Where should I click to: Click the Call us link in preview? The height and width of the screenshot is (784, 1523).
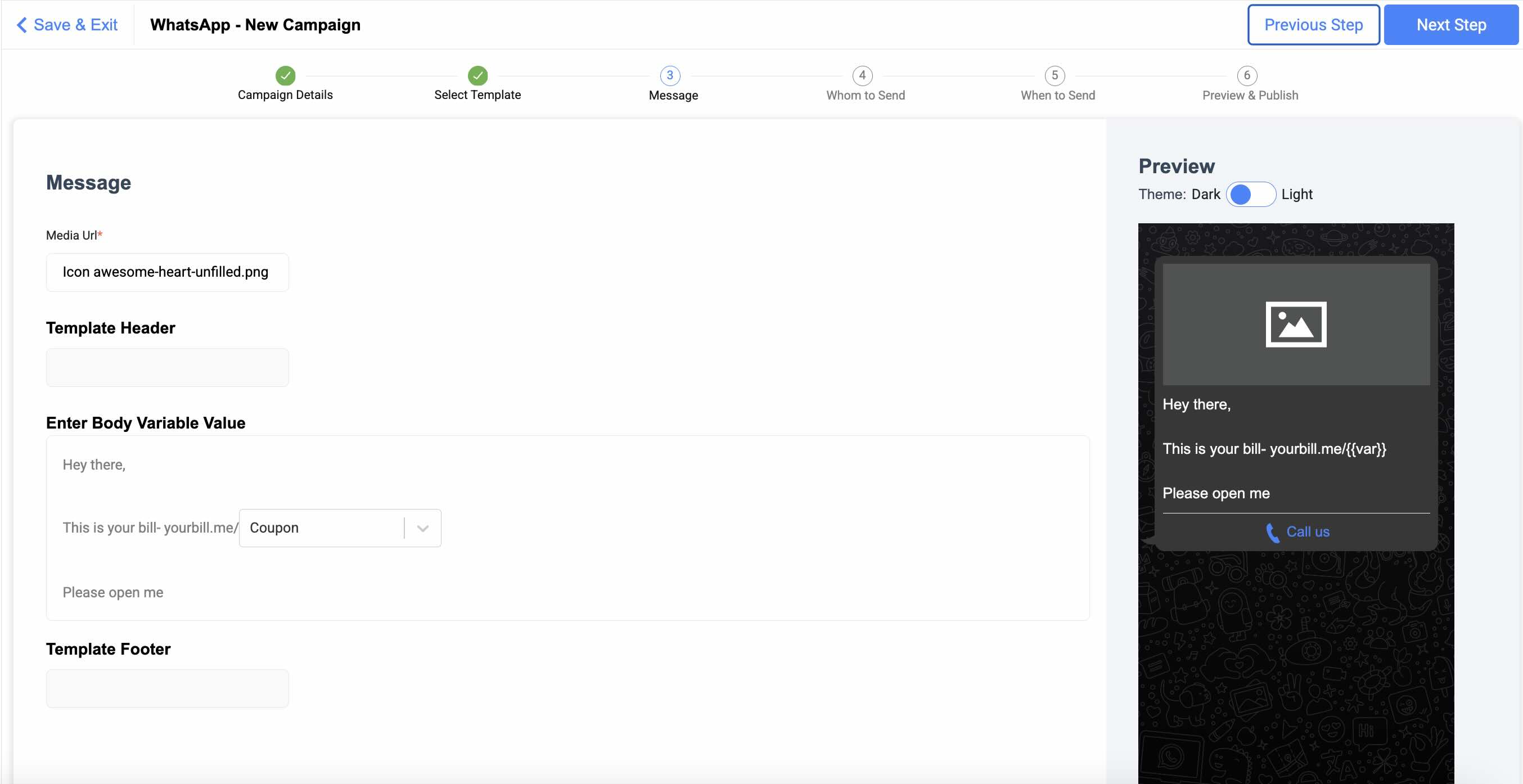(1307, 532)
